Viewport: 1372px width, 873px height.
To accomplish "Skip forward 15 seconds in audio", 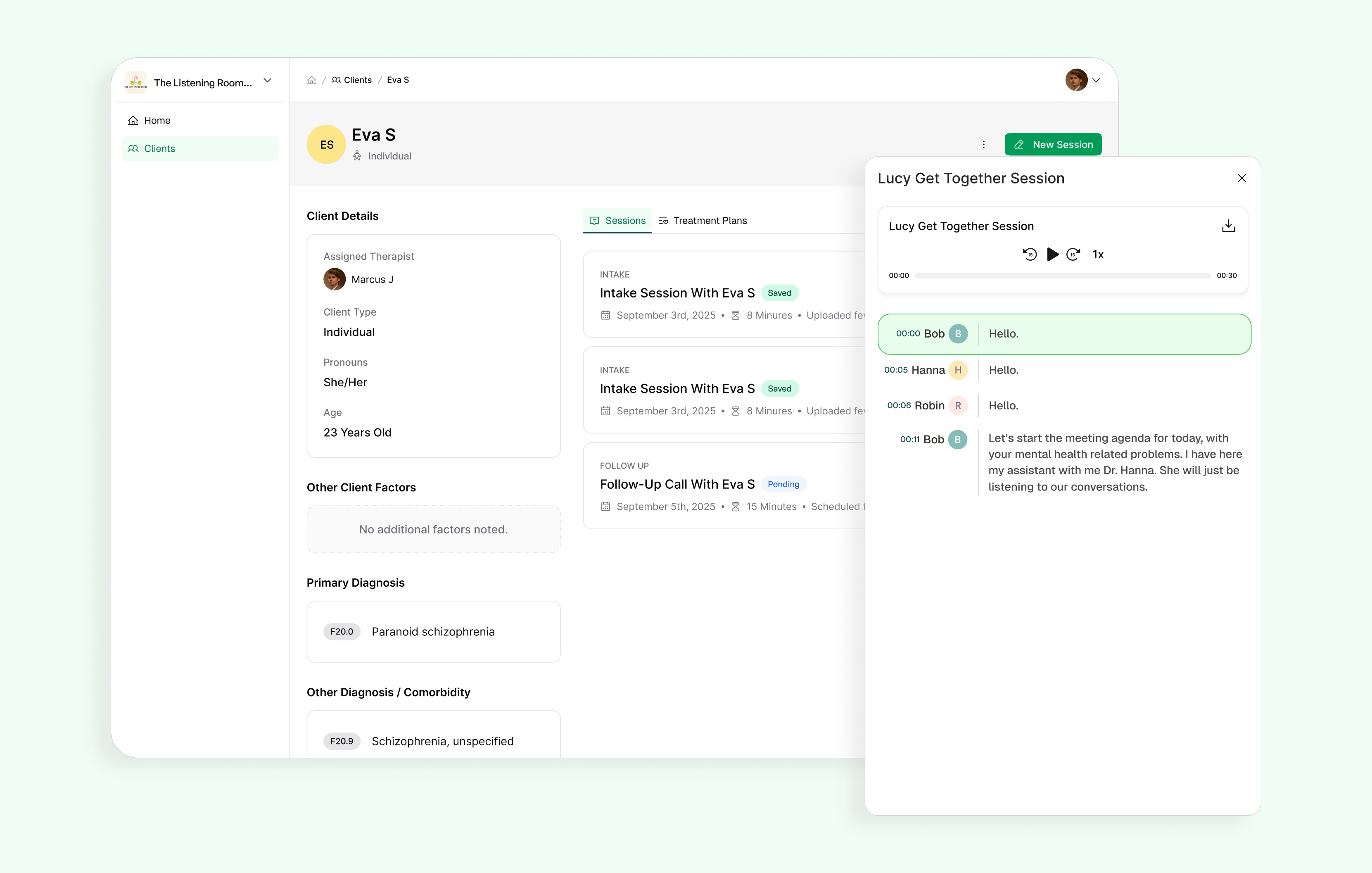I will pyautogui.click(x=1073, y=254).
